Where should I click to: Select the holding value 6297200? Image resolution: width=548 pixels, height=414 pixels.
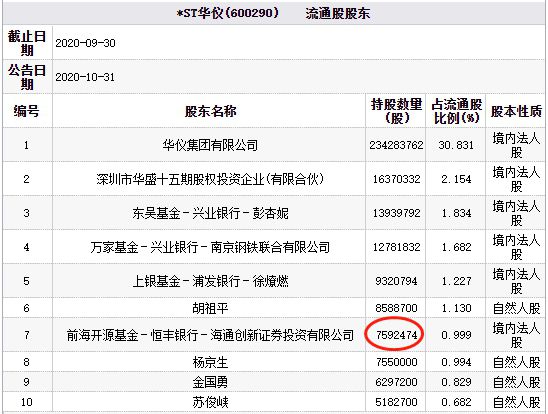tap(396, 382)
